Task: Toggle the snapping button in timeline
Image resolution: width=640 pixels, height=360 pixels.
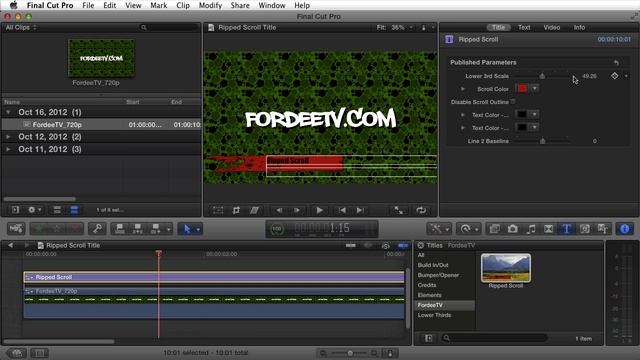Action: 403,245
